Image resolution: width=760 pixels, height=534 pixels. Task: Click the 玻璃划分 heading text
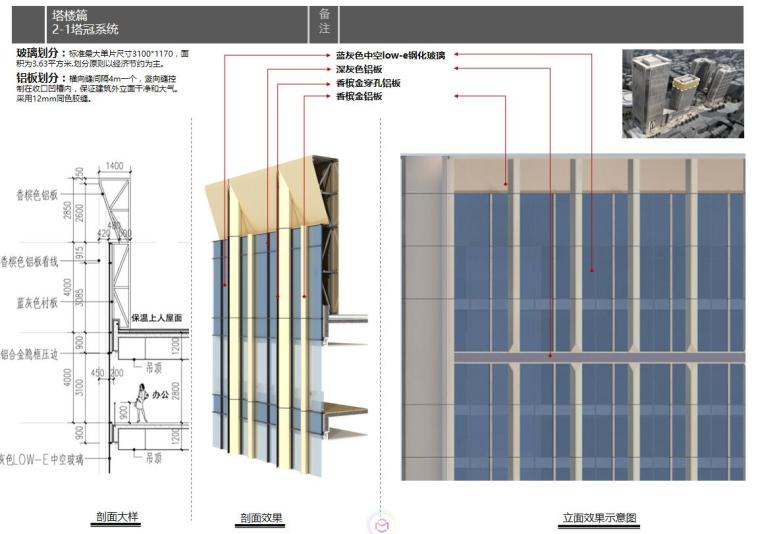pyautogui.click(x=36, y=52)
